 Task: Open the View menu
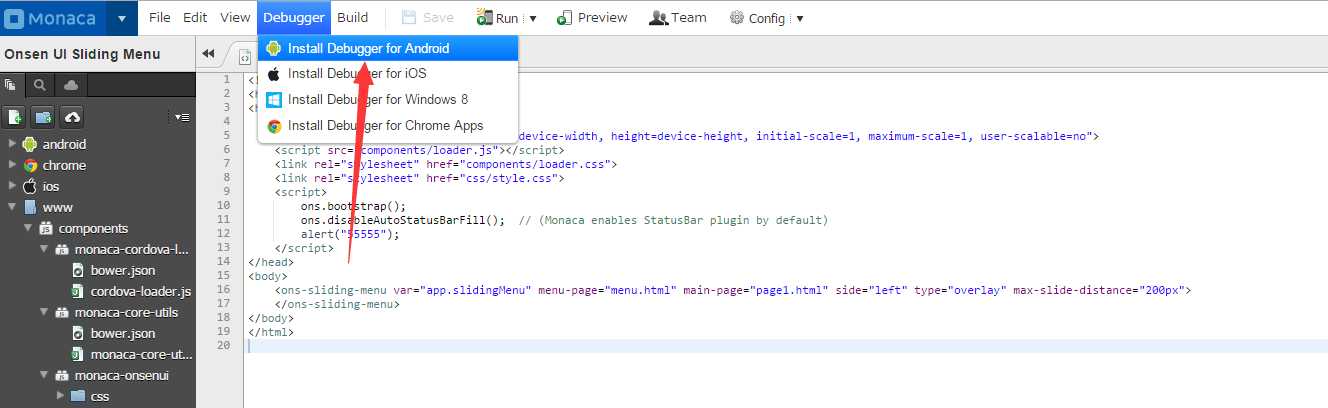(235, 18)
